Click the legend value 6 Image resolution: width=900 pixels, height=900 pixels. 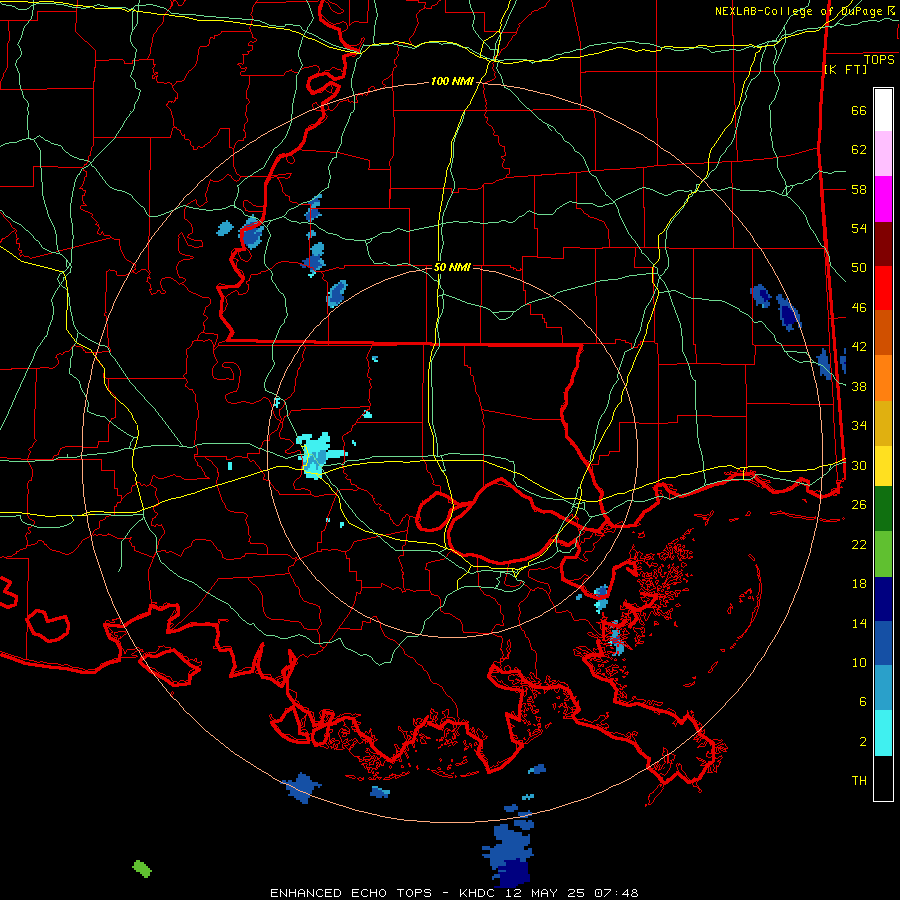[x=863, y=702]
